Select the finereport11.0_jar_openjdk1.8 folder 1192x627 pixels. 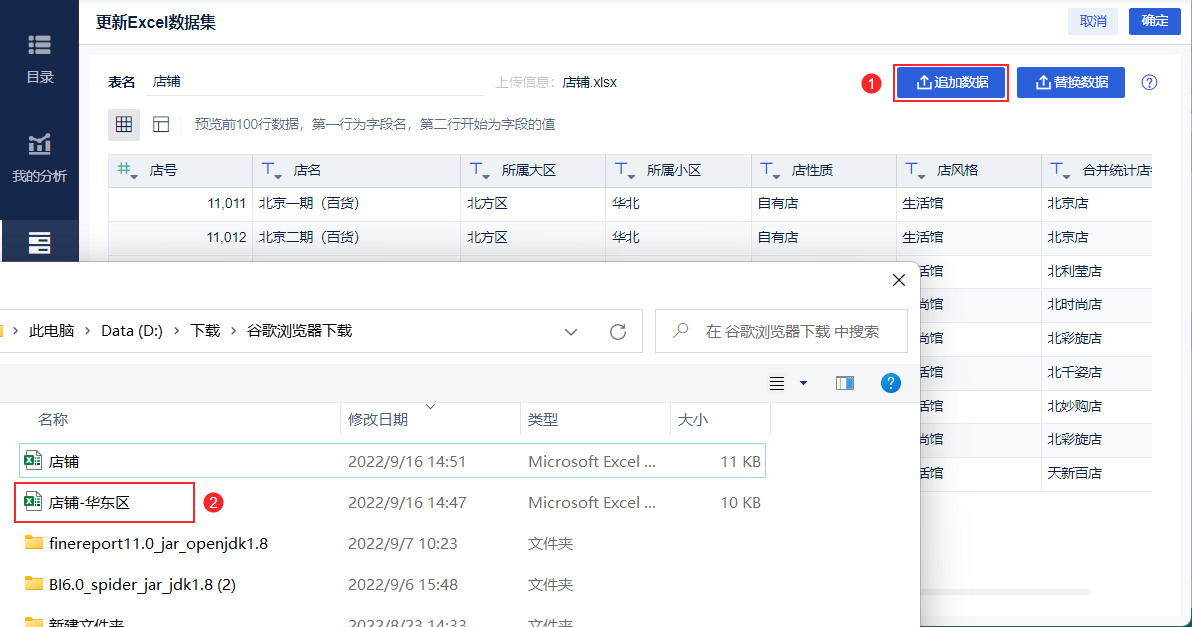click(x=392, y=543)
